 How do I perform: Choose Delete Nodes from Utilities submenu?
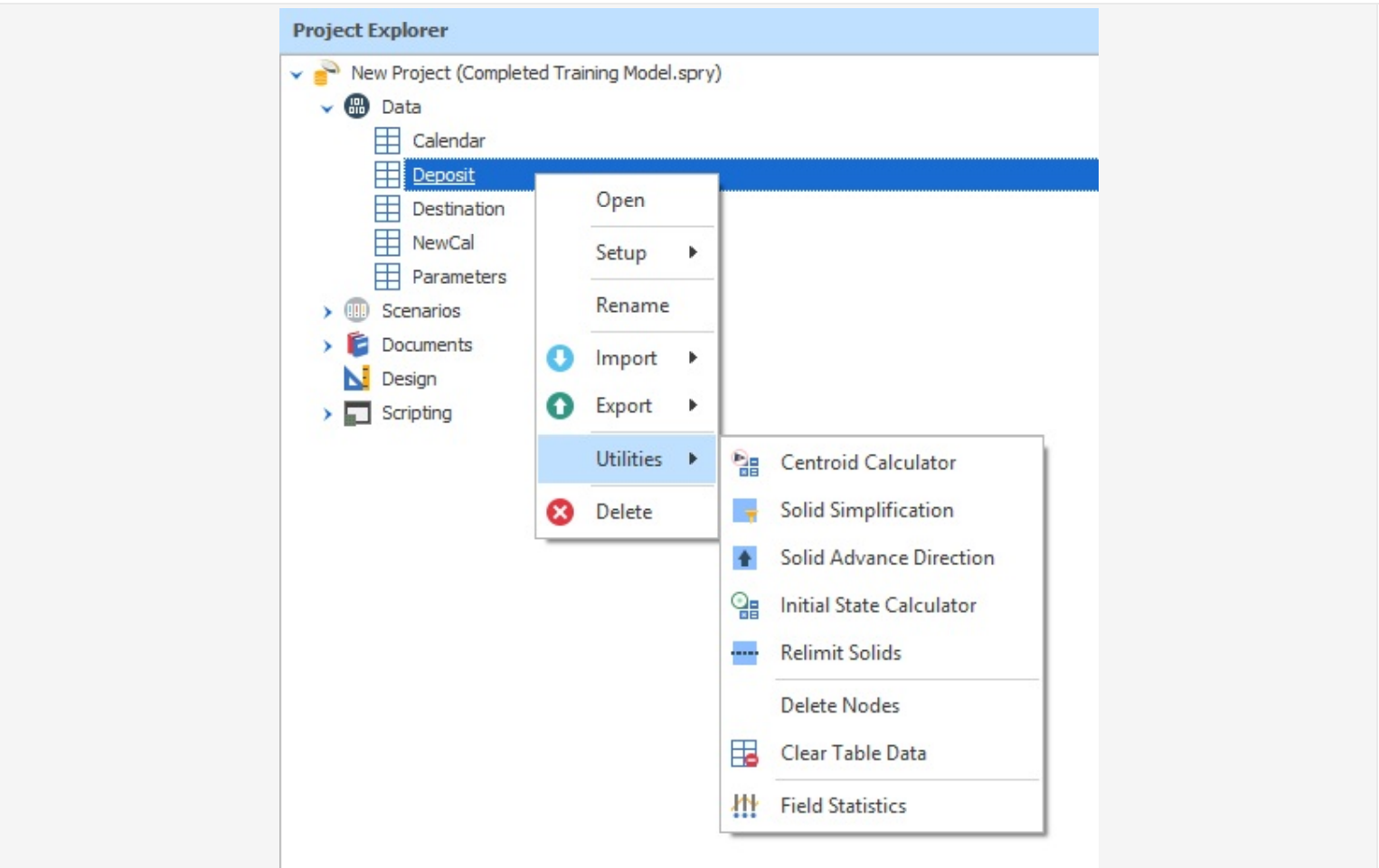coord(840,705)
